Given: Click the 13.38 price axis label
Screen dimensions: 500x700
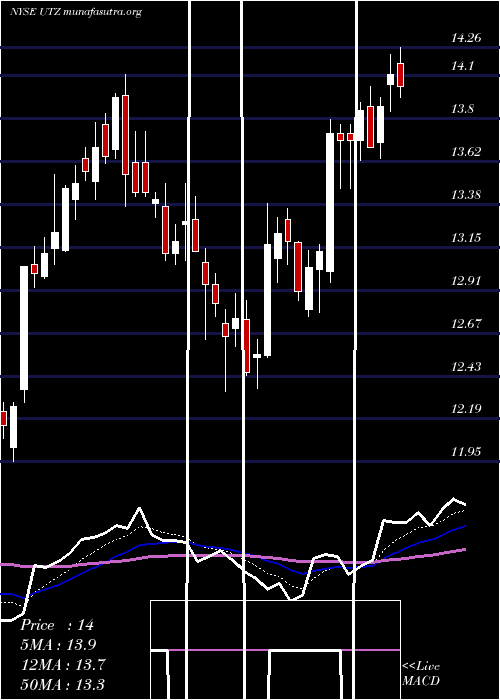Looking at the screenshot, I should point(466,195).
